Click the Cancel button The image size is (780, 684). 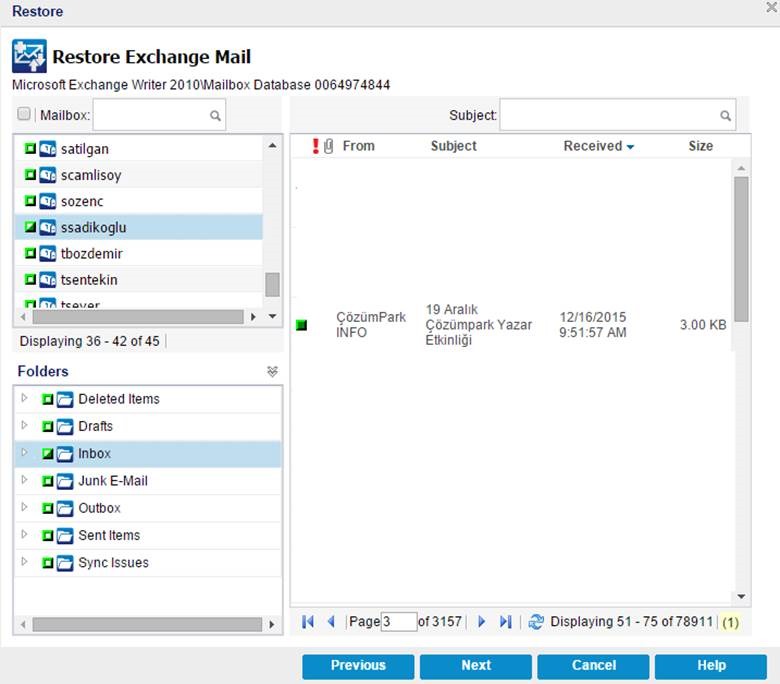(x=593, y=666)
